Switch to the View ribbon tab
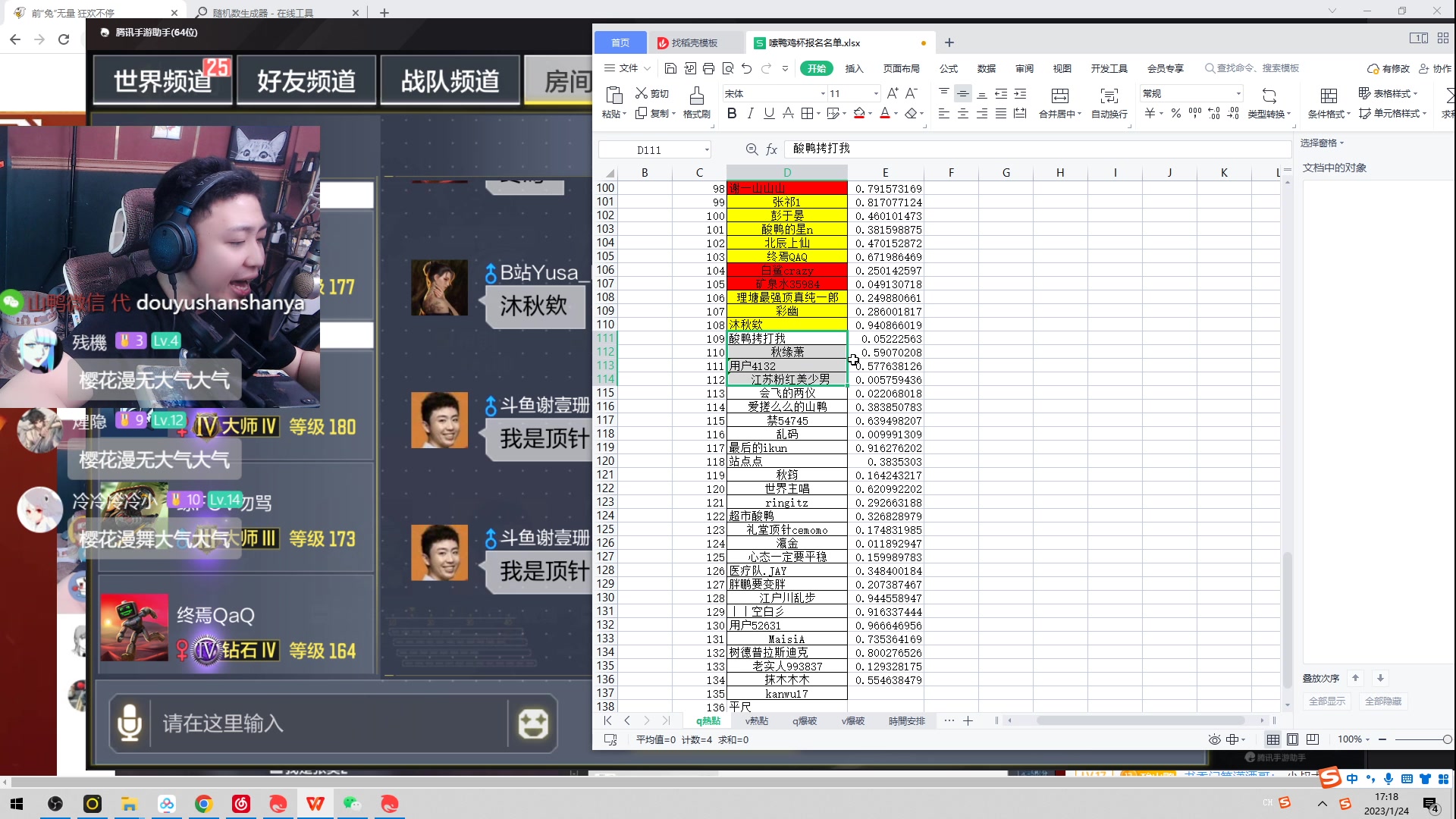The height and width of the screenshot is (819, 1456). pyautogui.click(x=1062, y=68)
